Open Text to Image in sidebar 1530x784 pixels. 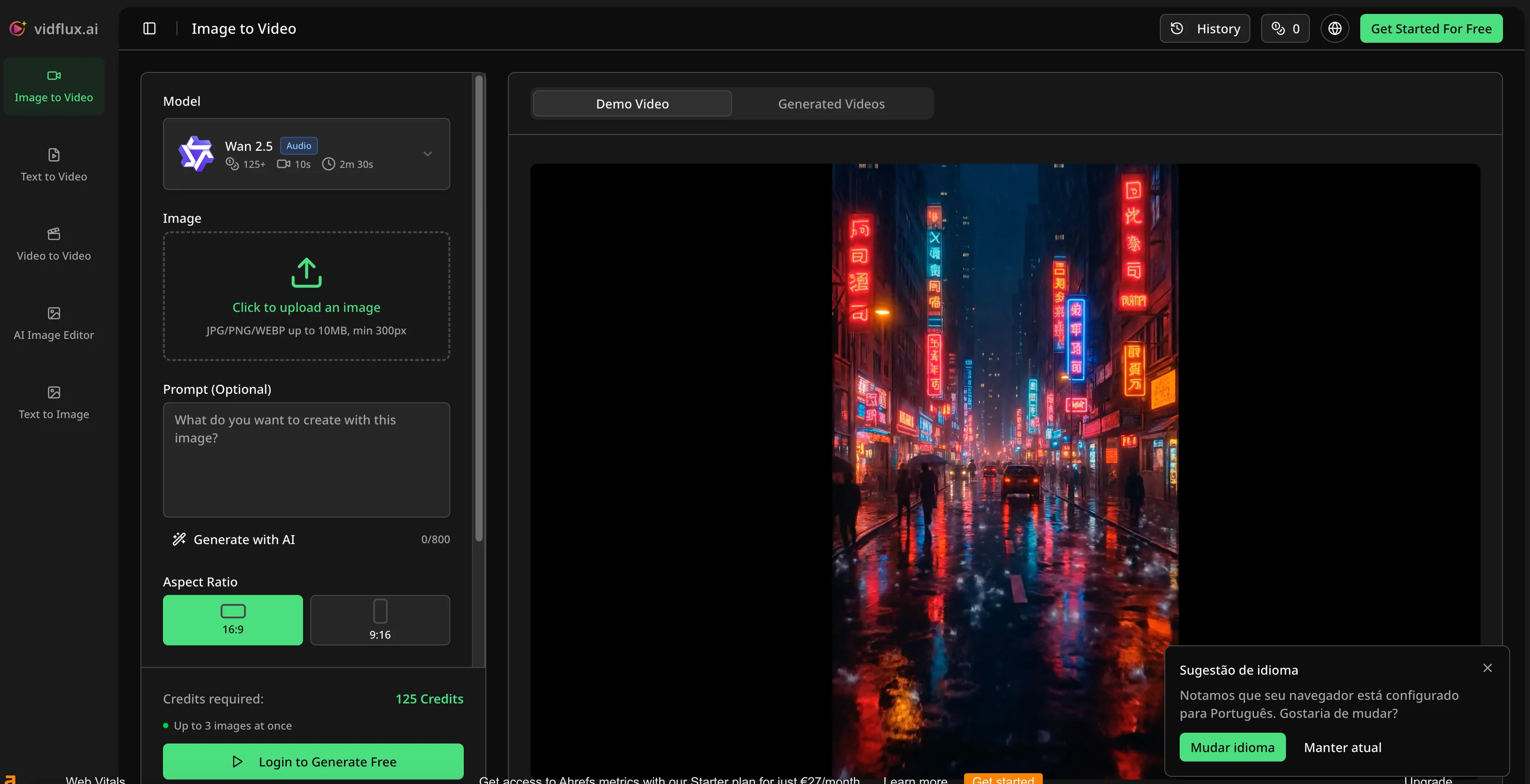coord(54,403)
